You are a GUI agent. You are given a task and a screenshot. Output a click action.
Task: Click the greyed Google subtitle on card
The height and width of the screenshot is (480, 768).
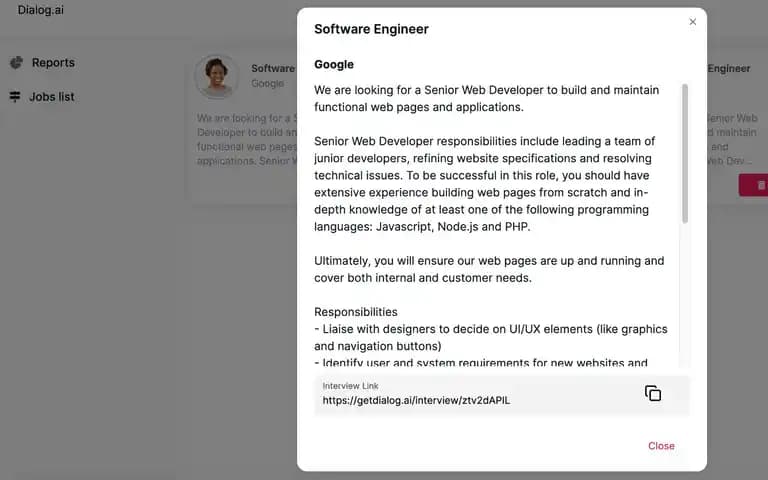click(x=267, y=83)
